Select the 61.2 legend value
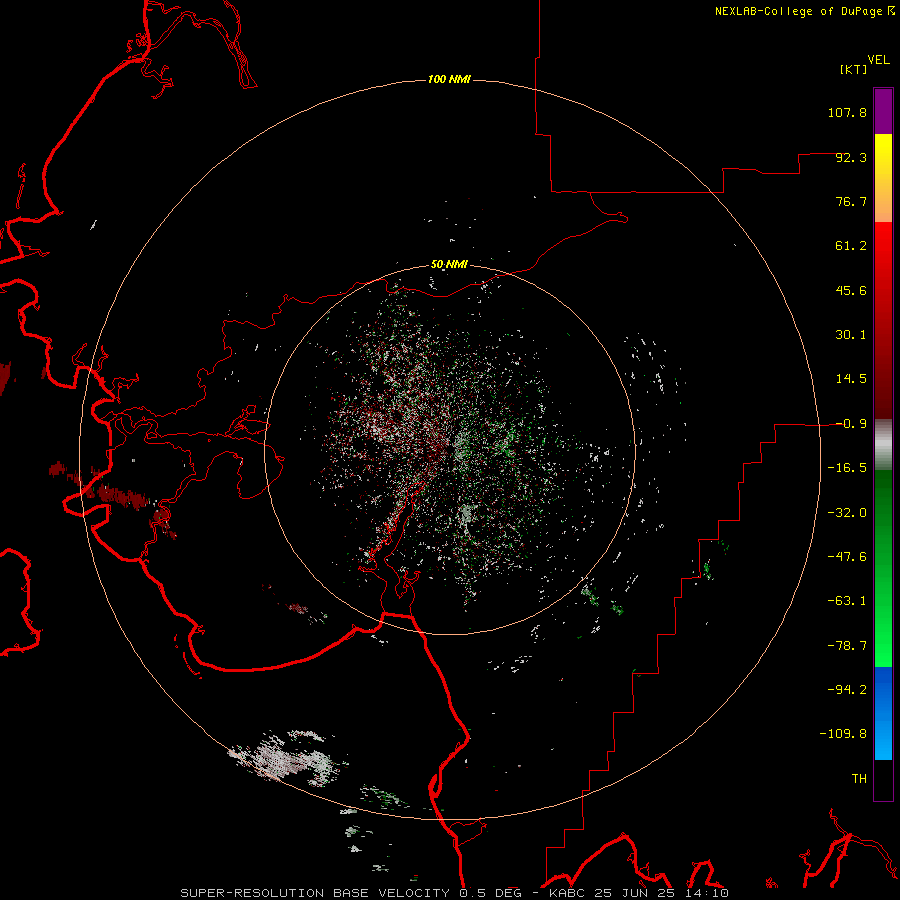 [x=851, y=246]
